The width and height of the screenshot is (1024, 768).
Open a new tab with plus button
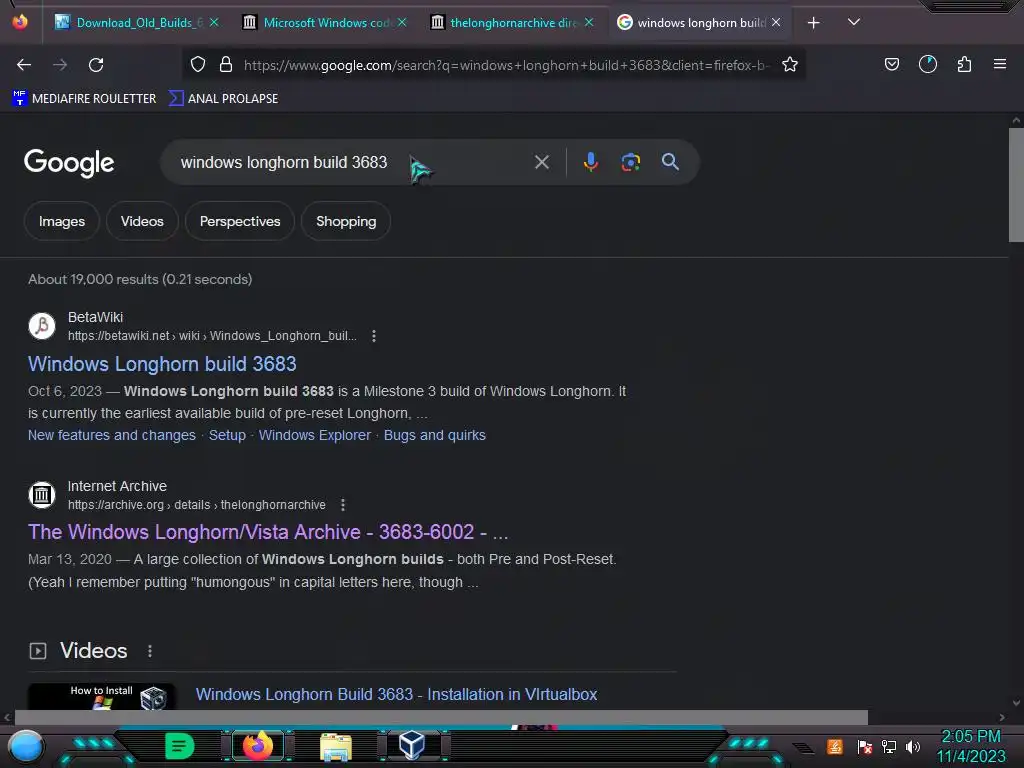(814, 23)
